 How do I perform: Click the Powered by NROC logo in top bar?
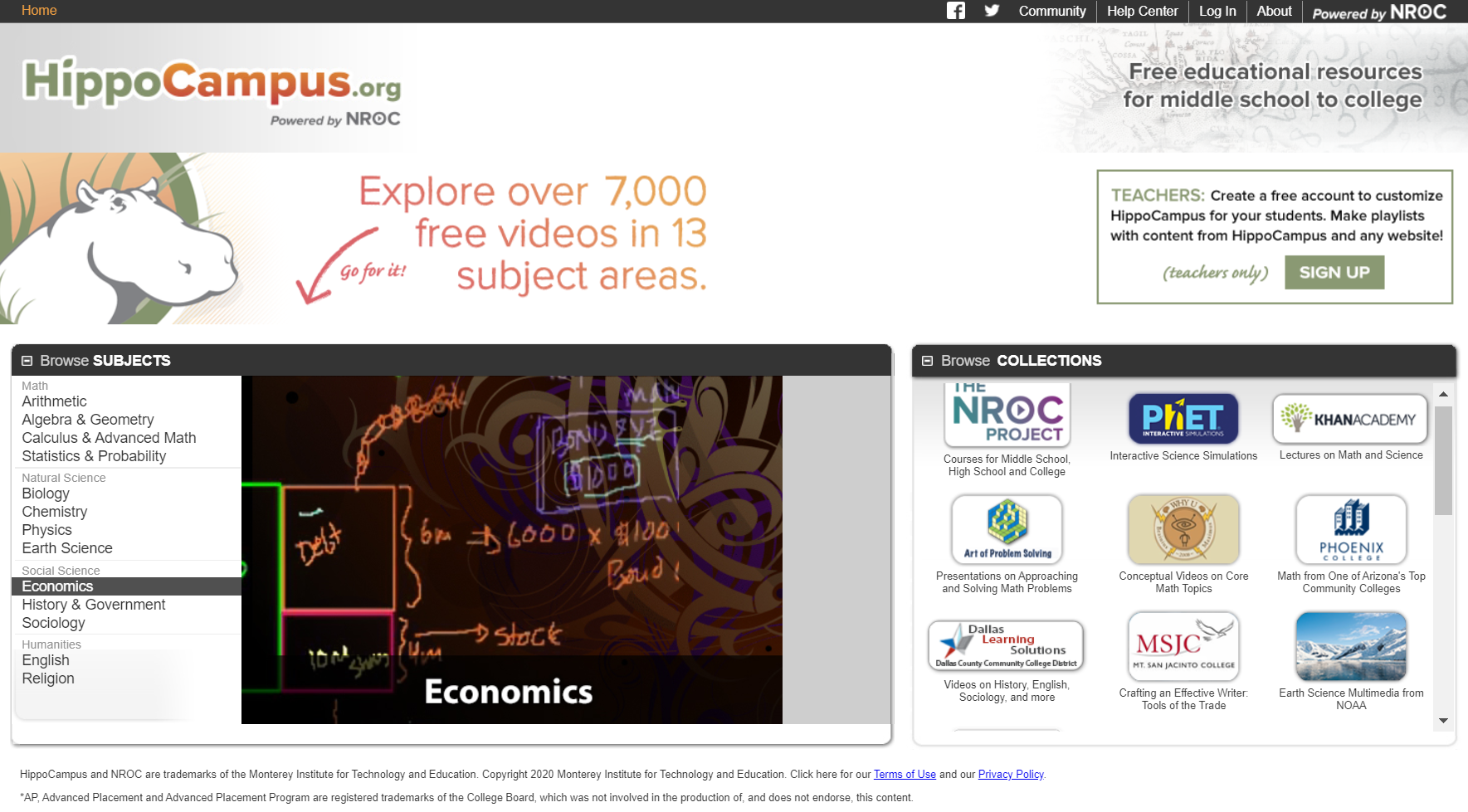click(1379, 12)
